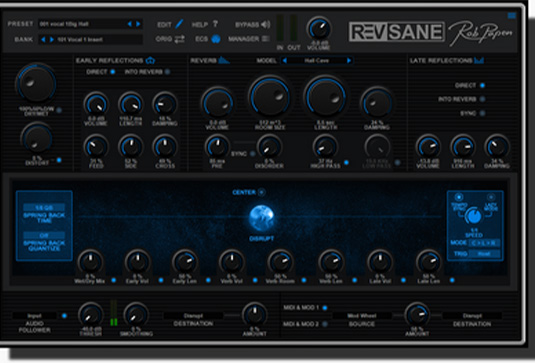
Task: Open the Spring Back Time value menu
Action: 44,207
